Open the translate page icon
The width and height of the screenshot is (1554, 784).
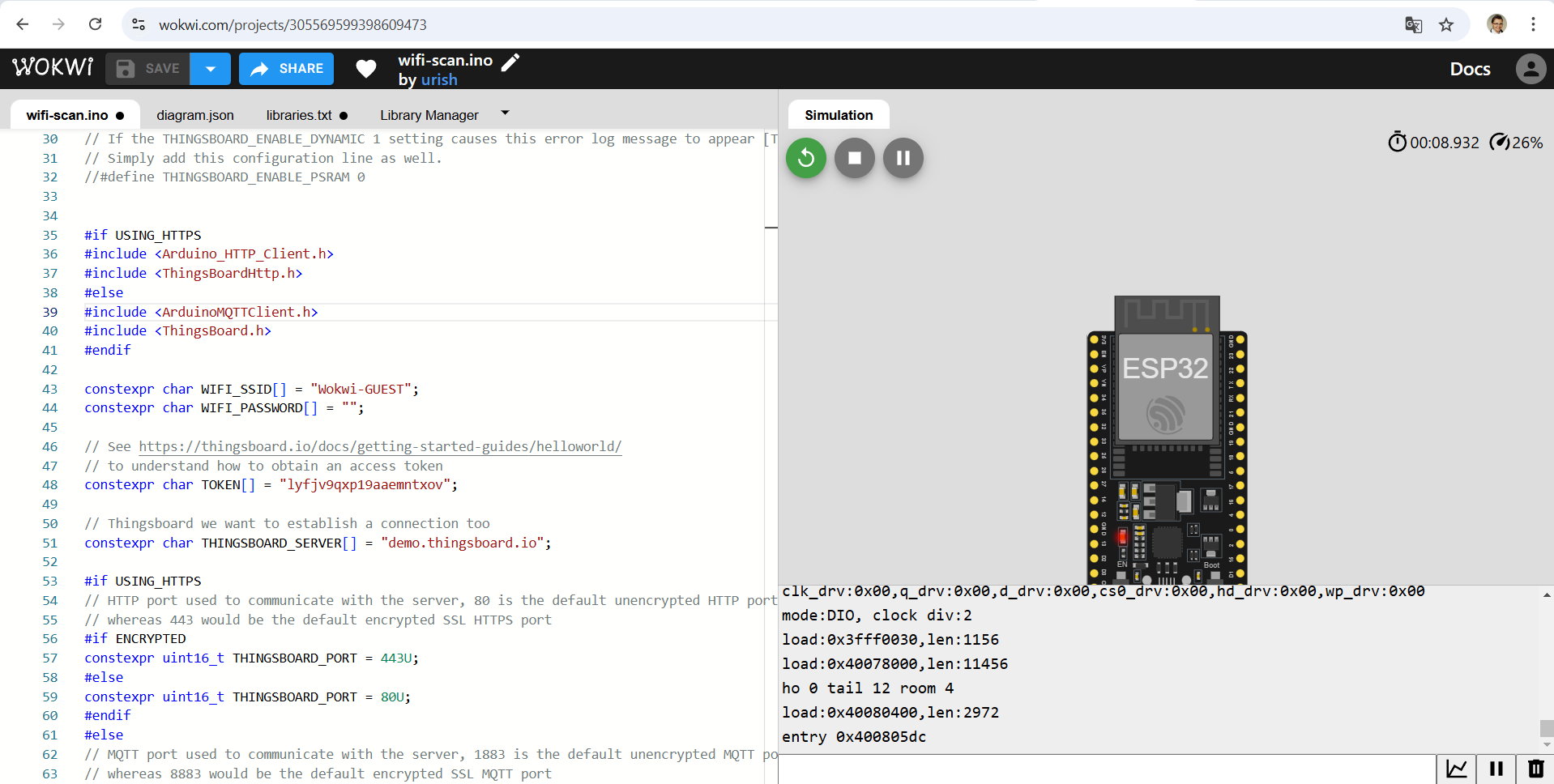(1413, 25)
